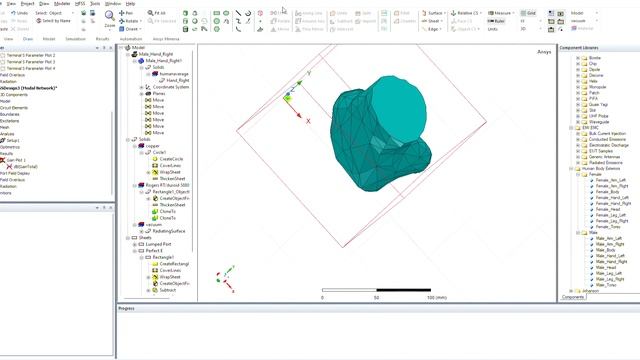Select Male_Head in Component Libraries
Image resolution: width=640 pixels, height=360 pixels.
tap(606, 267)
